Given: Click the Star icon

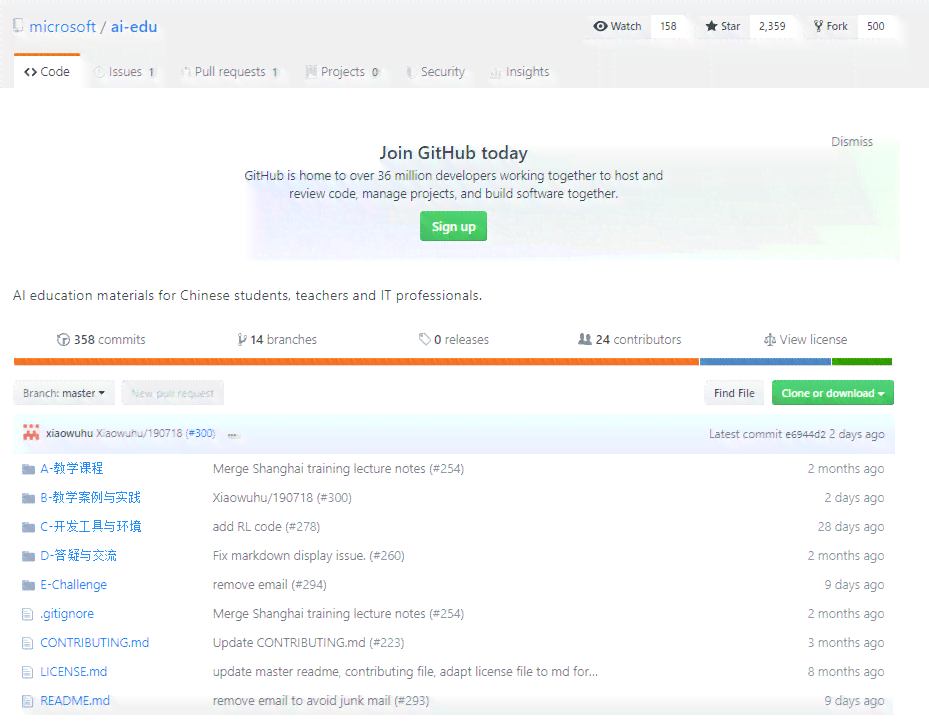Looking at the screenshot, I should pyautogui.click(x=711, y=26).
